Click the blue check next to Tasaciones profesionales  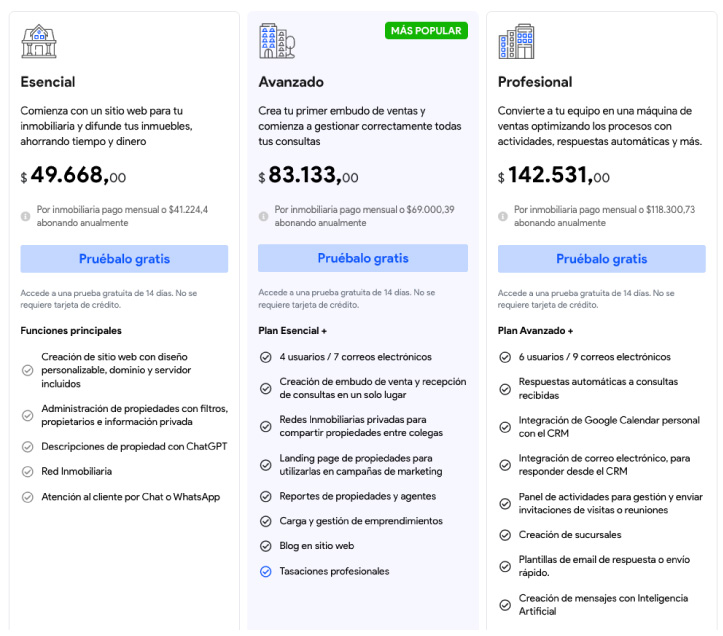click(265, 572)
